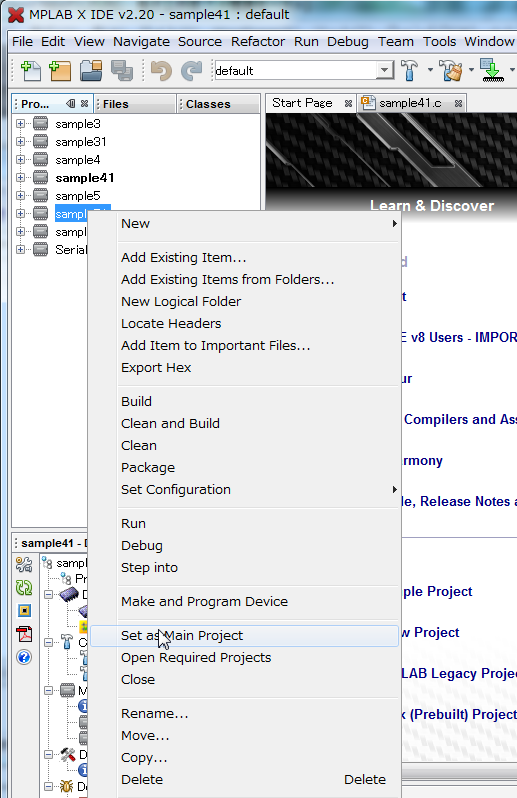Click the New File toolbar icon
This screenshot has width=517, height=798.
[31, 71]
